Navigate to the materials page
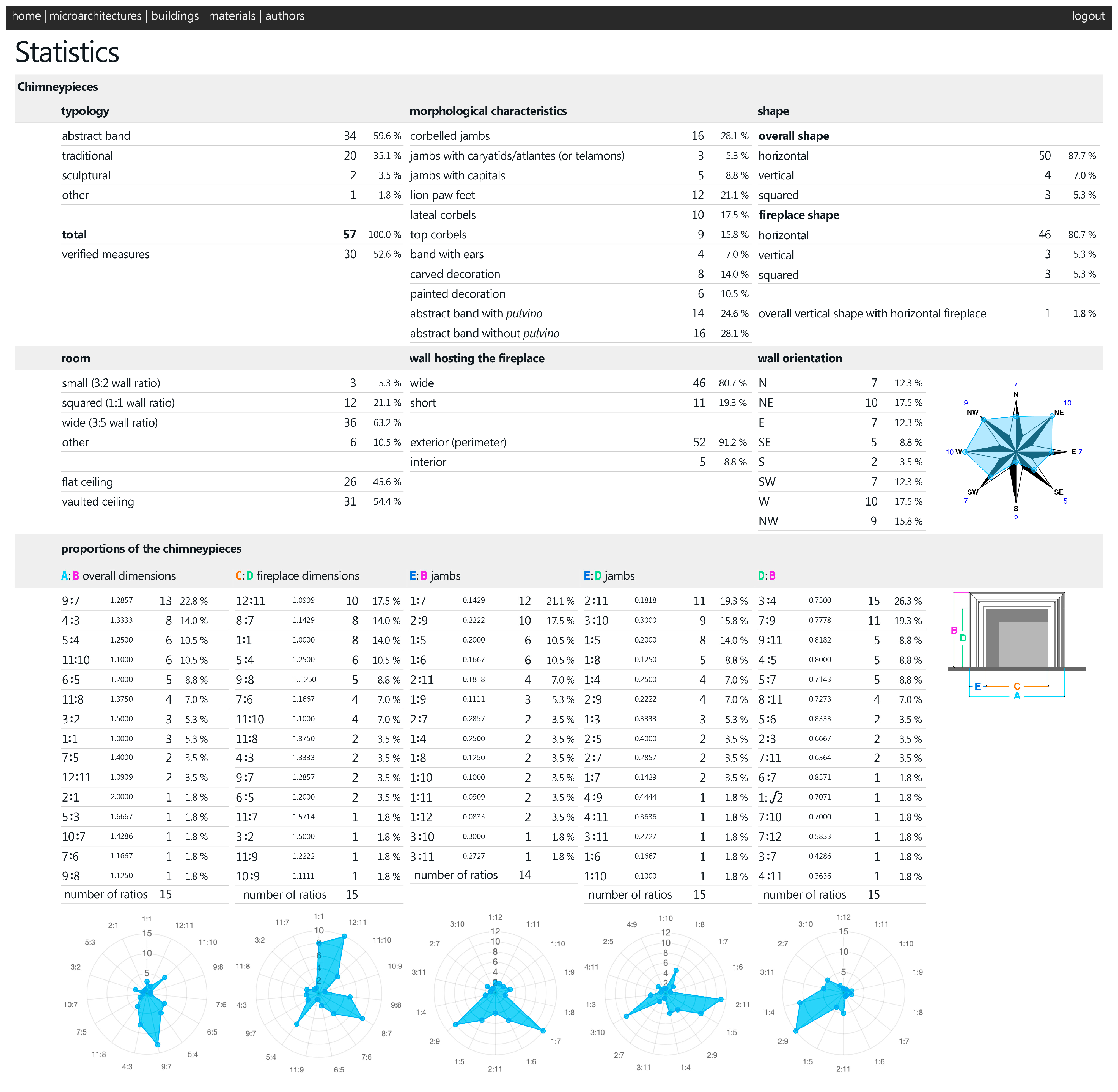Screen dimensions: 1118x1092 (x=232, y=16)
